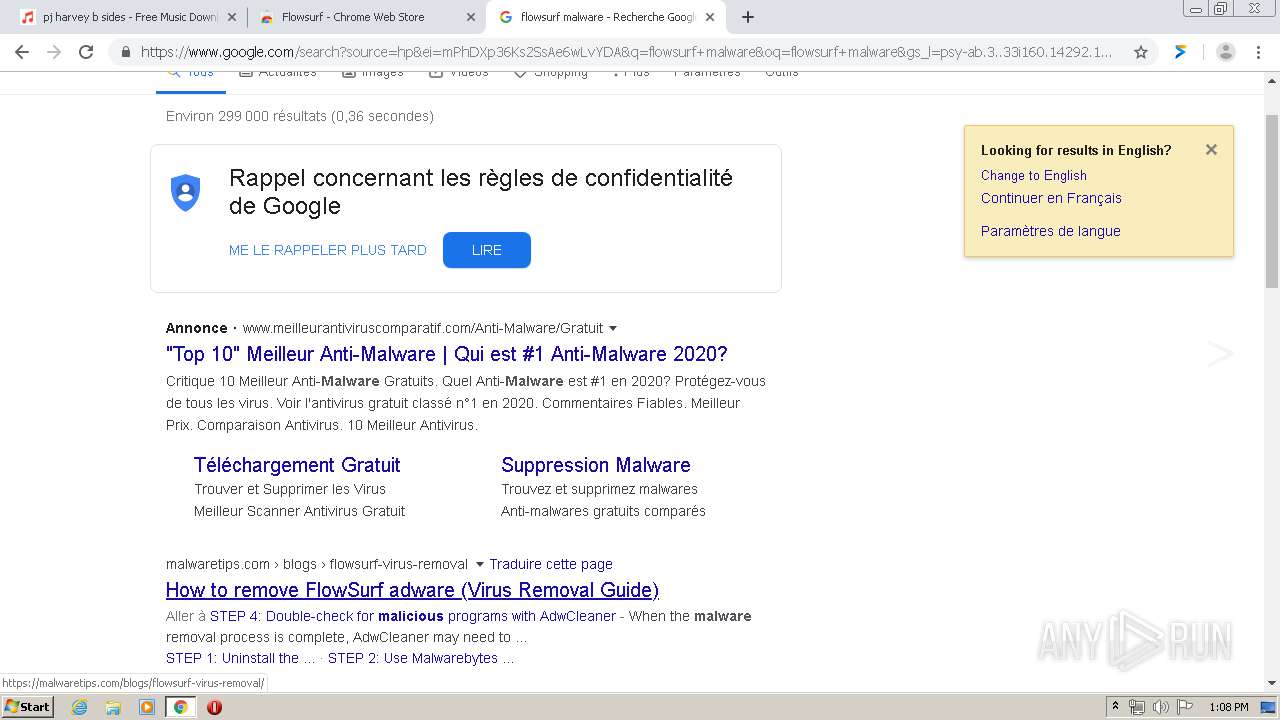Open Paramètres de langue link

tap(1050, 231)
